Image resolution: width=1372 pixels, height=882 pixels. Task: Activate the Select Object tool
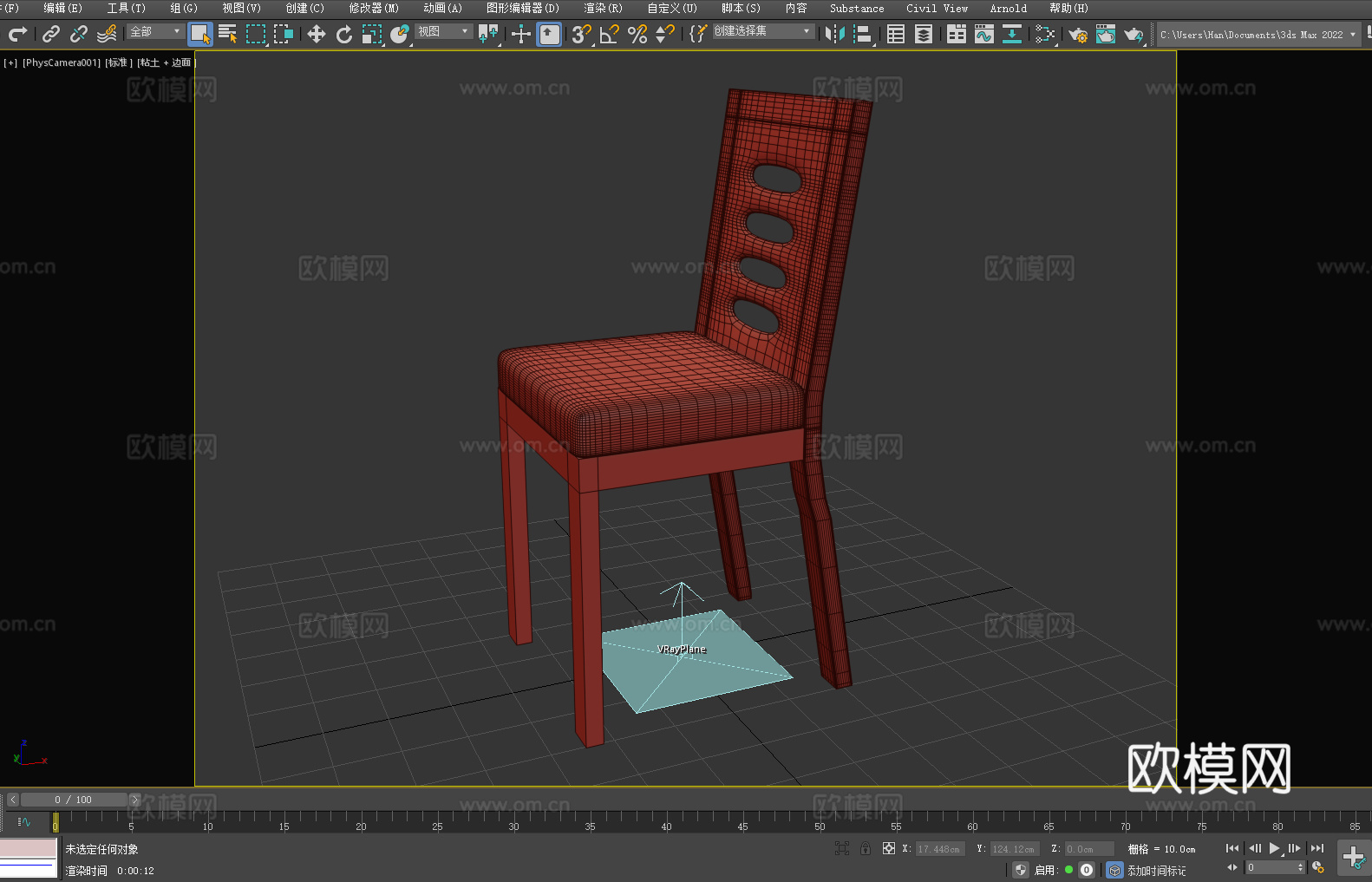(x=200, y=34)
